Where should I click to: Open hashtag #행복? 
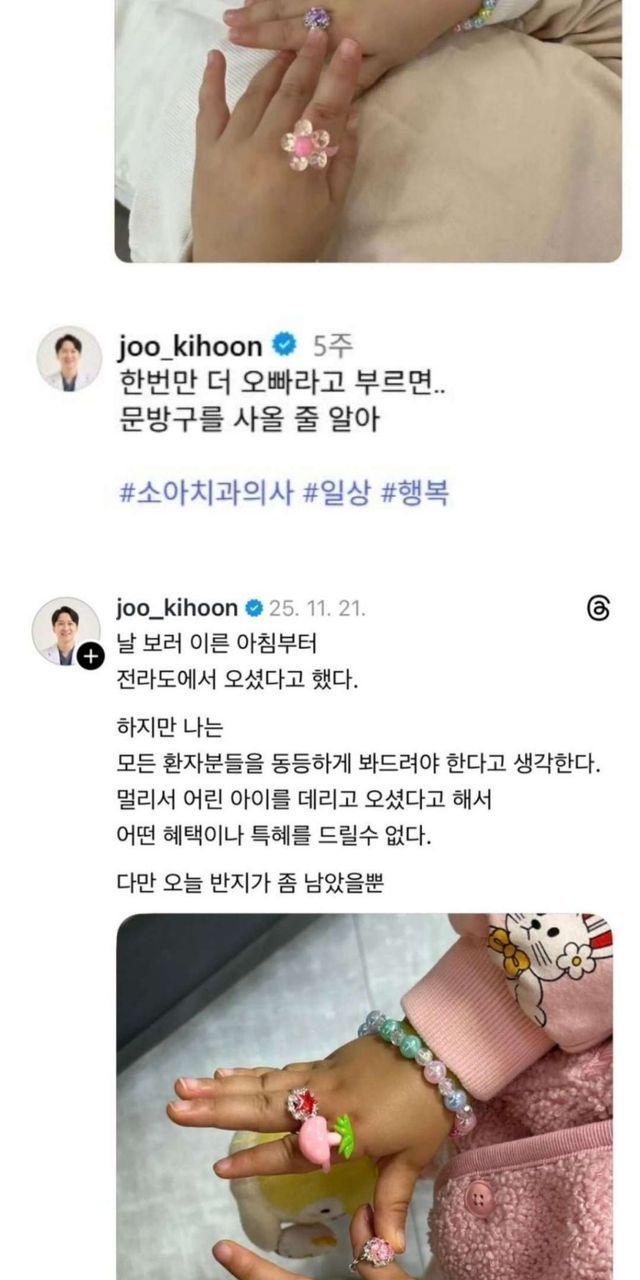(415, 494)
